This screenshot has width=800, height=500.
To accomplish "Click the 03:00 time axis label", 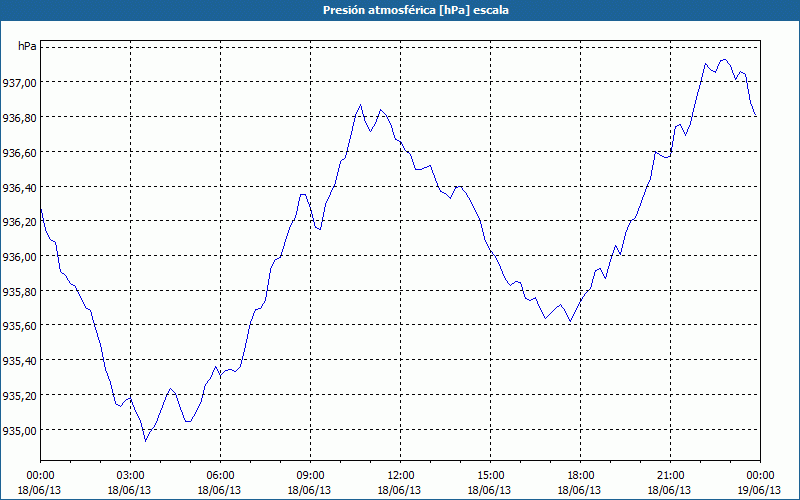I will point(131,476).
